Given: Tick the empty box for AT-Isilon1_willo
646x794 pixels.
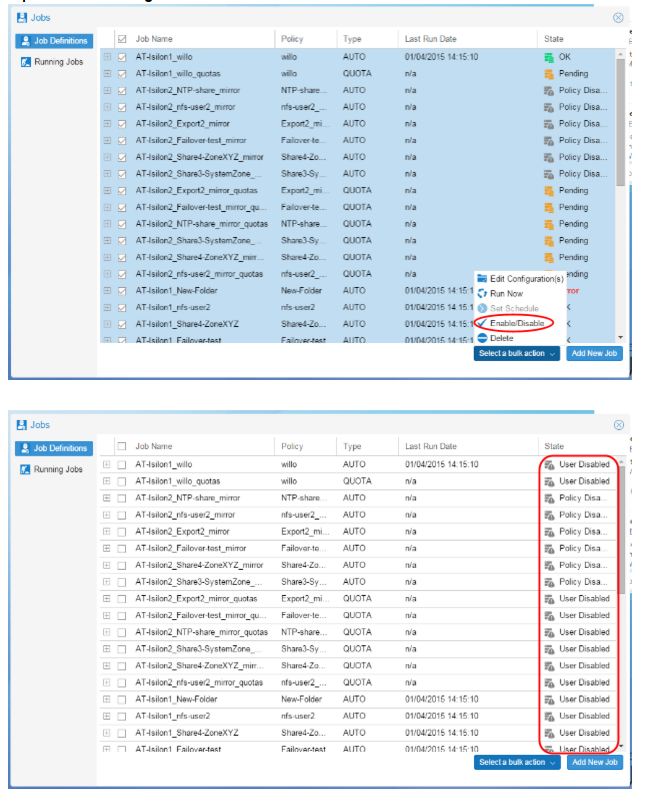Looking at the screenshot, I should (122, 465).
